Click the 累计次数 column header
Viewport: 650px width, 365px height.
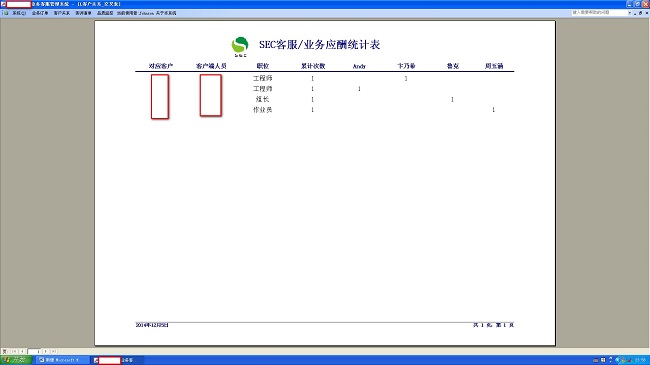click(x=313, y=66)
